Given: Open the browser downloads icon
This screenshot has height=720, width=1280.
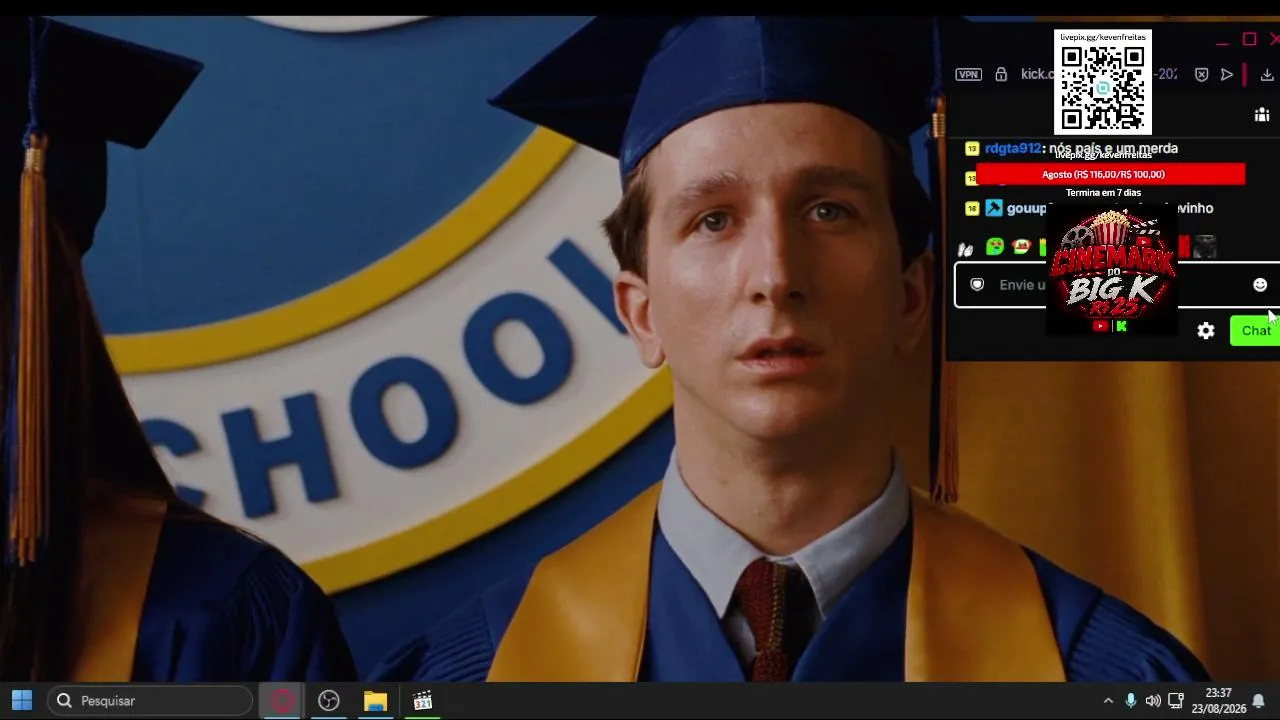Looking at the screenshot, I should [x=1267, y=74].
